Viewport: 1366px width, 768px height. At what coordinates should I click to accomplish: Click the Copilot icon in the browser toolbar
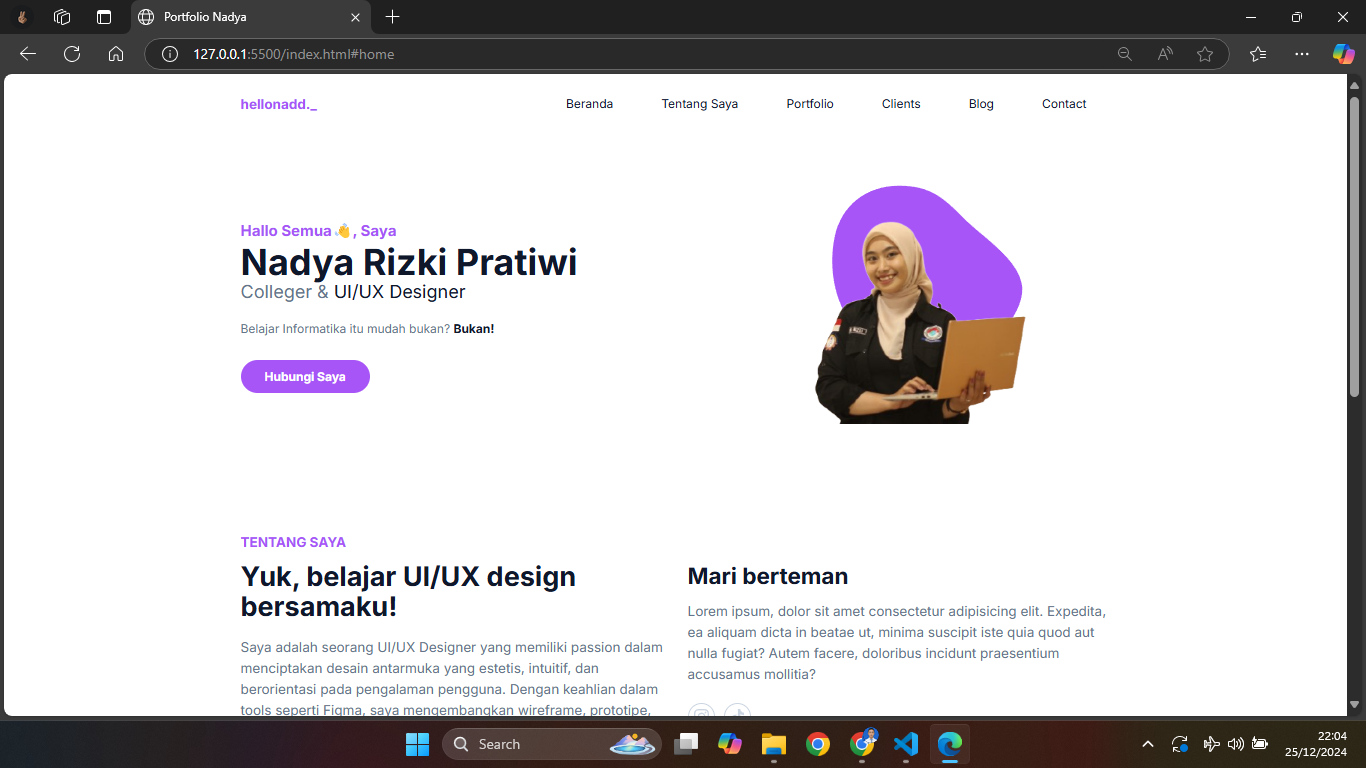tap(1343, 54)
